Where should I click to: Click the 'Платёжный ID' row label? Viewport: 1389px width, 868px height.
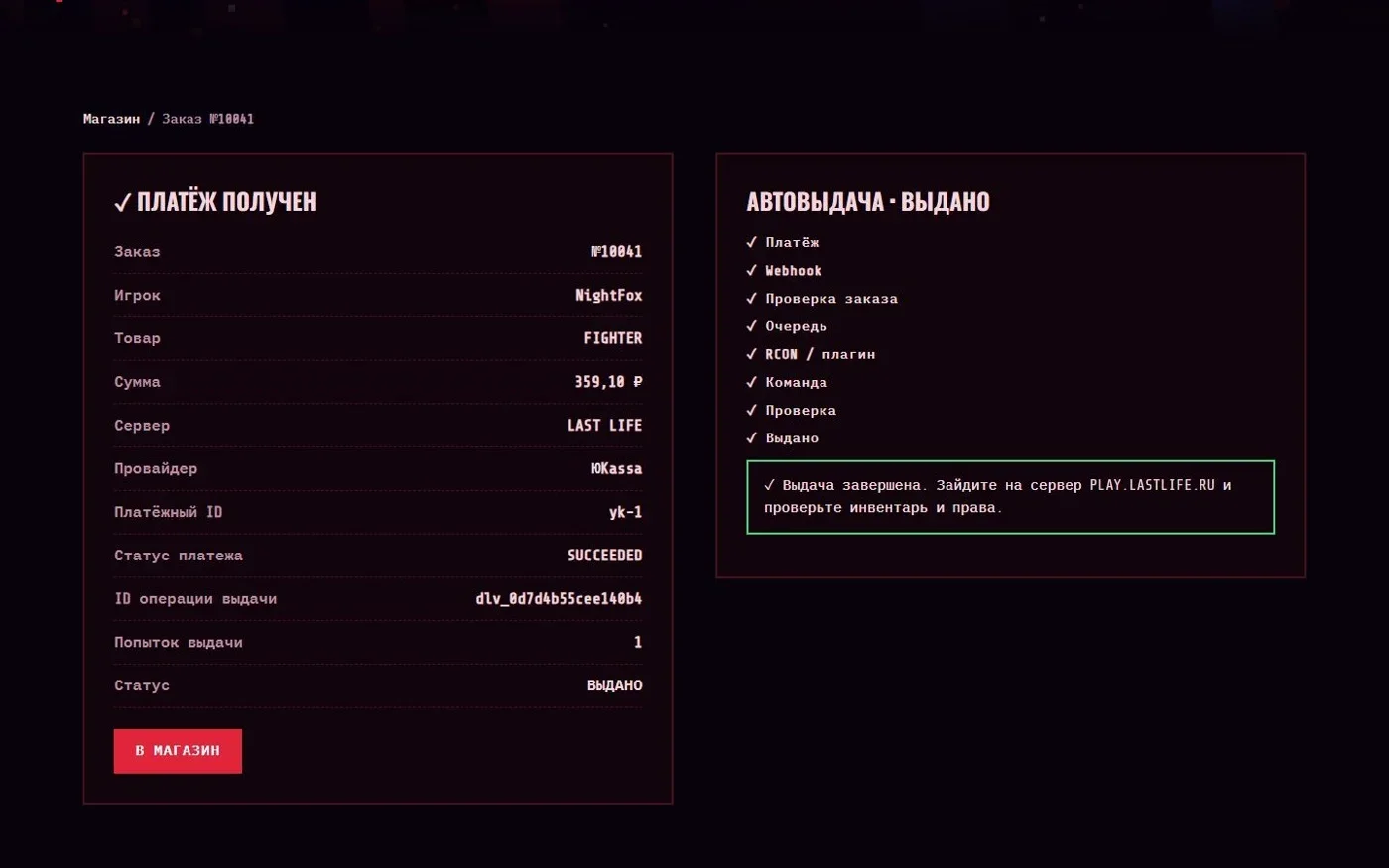click(x=168, y=512)
